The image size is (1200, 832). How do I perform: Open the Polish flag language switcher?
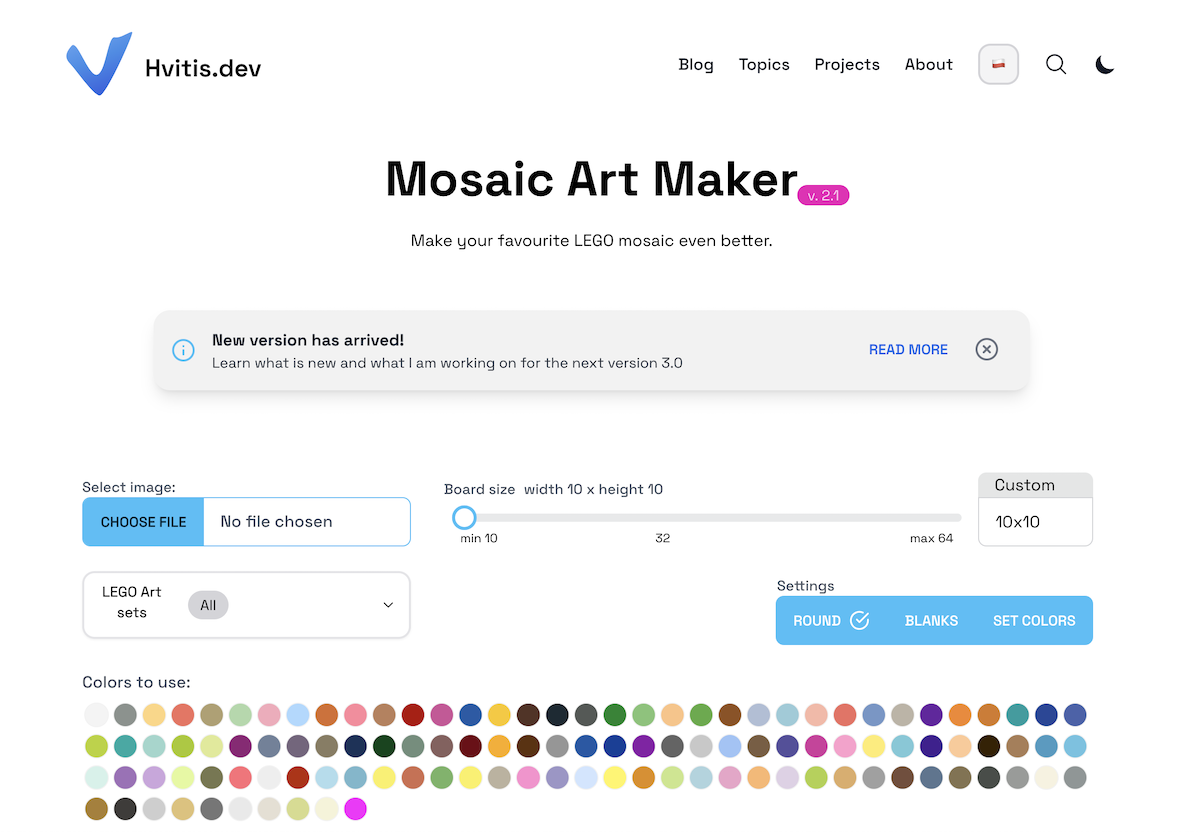tap(998, 64)
